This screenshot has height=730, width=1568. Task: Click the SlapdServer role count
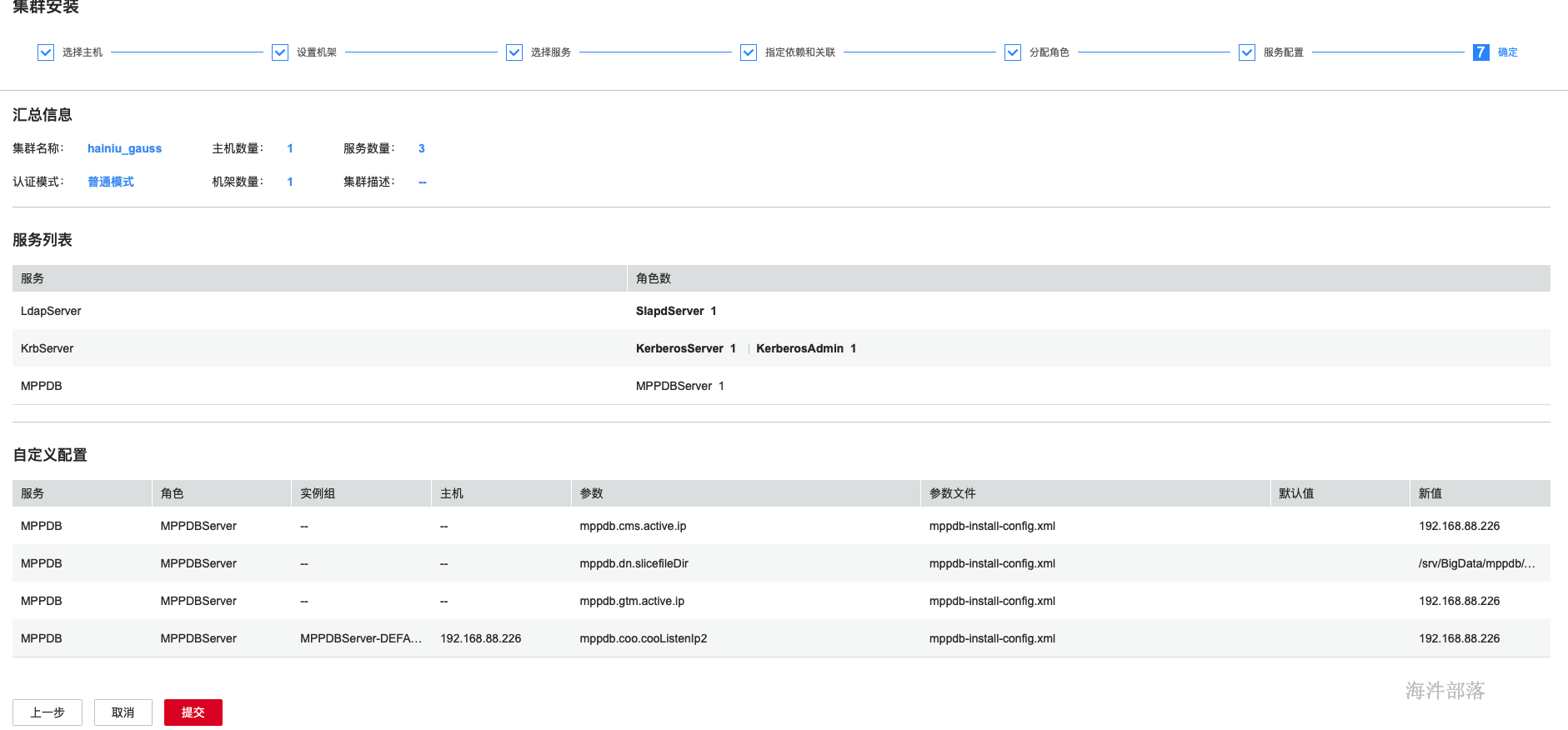(676, 311)
